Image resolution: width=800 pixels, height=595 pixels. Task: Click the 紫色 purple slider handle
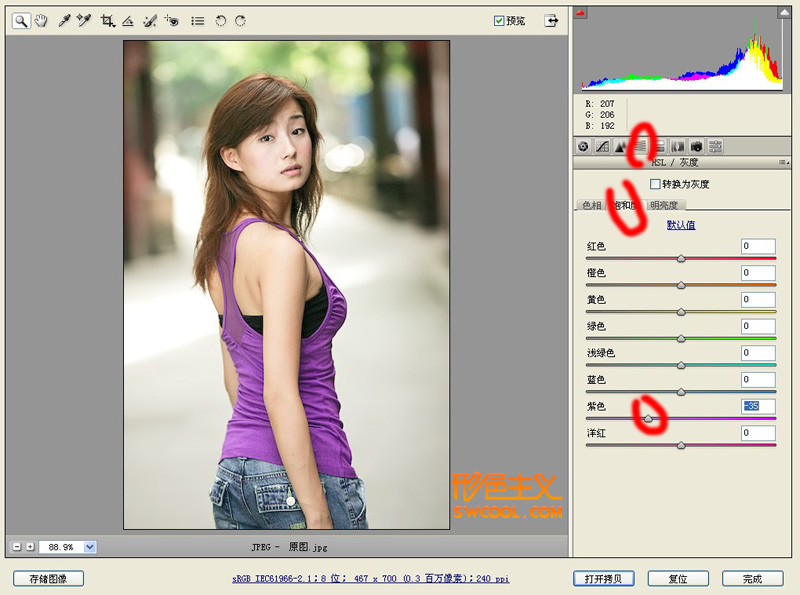pyautogui.click(x=648, y=418)
